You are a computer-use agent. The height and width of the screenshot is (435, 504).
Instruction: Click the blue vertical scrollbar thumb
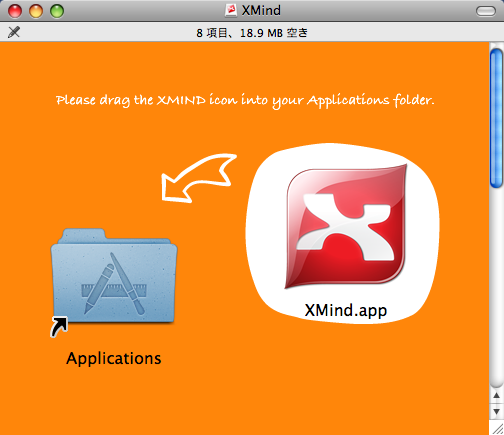496,118
